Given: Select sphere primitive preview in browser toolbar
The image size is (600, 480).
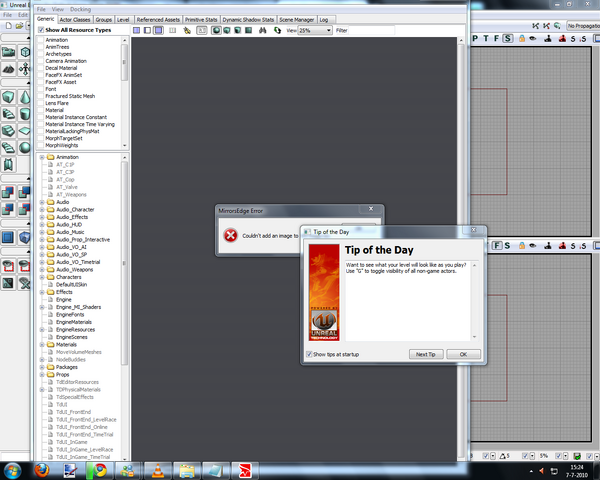Looking at the screenshot, I should tap(216, 30).
